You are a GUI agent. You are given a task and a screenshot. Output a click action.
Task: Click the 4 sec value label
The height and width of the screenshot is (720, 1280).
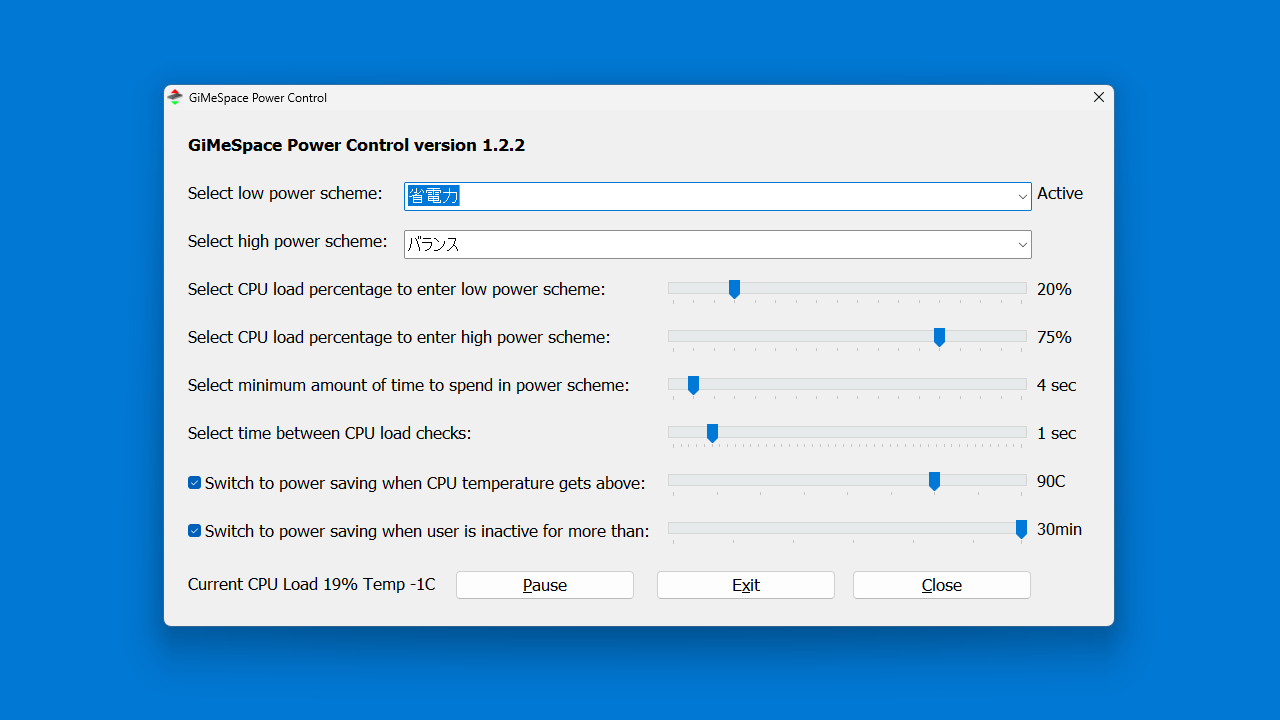pos(1057,386)
